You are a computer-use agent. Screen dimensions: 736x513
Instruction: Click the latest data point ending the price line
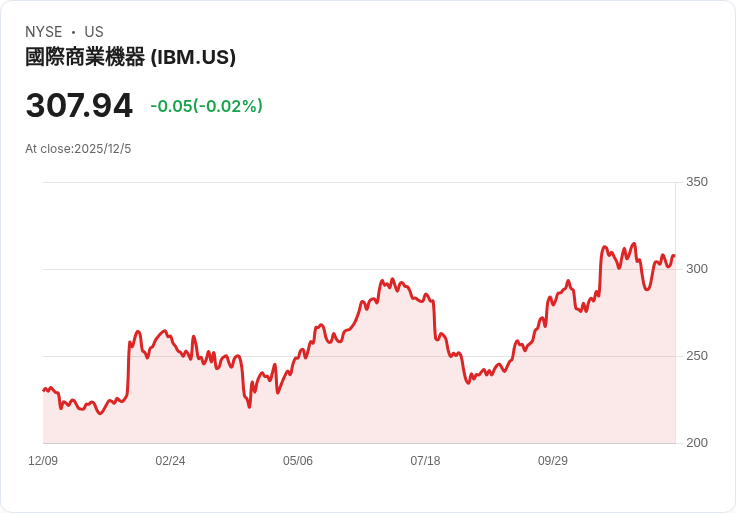(674, 256)
